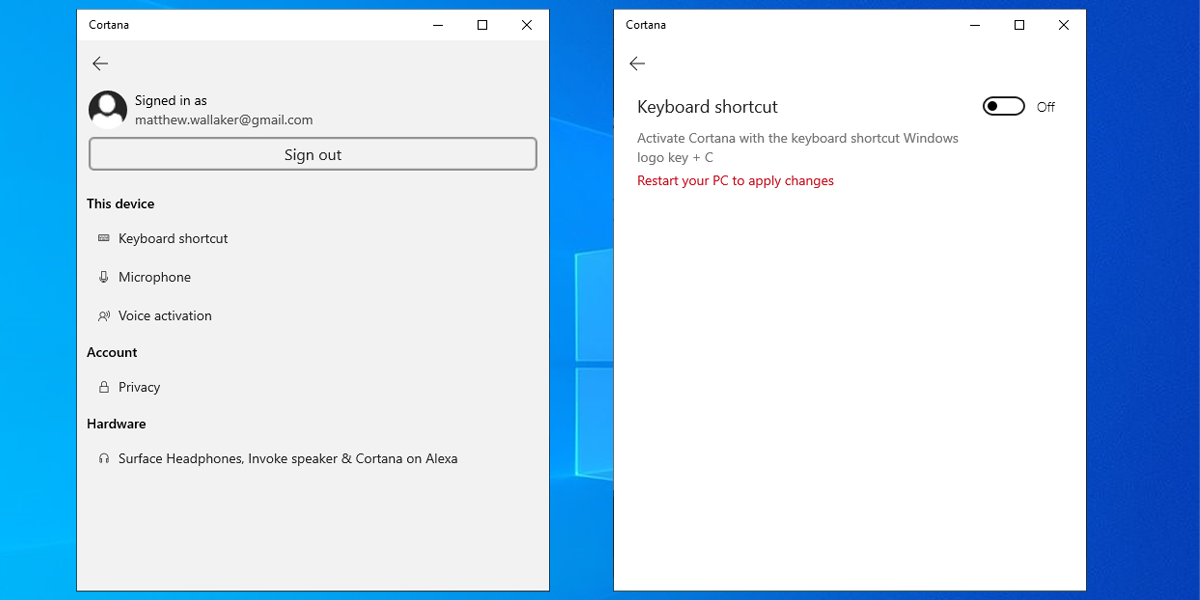Screen dimensions: 1200x600
Task: Maximize the left Cortana settings window
Action: pyautogui.click(x=482, y=25)
